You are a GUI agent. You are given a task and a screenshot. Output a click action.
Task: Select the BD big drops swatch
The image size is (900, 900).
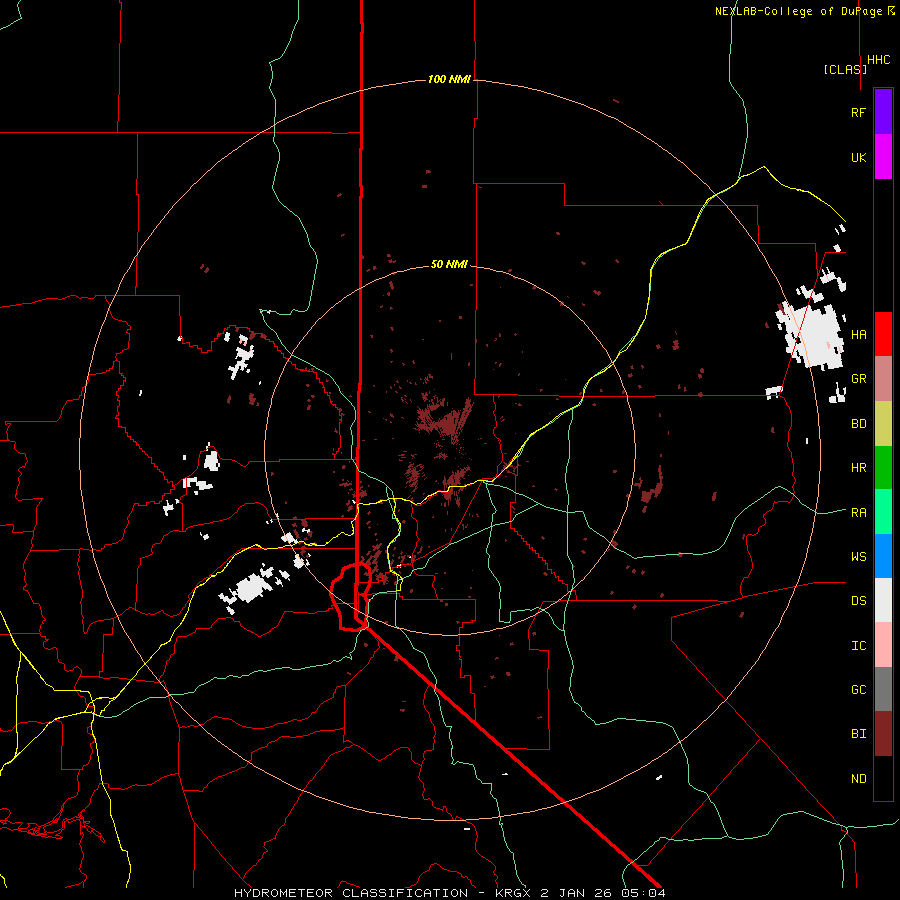(883, 424)
